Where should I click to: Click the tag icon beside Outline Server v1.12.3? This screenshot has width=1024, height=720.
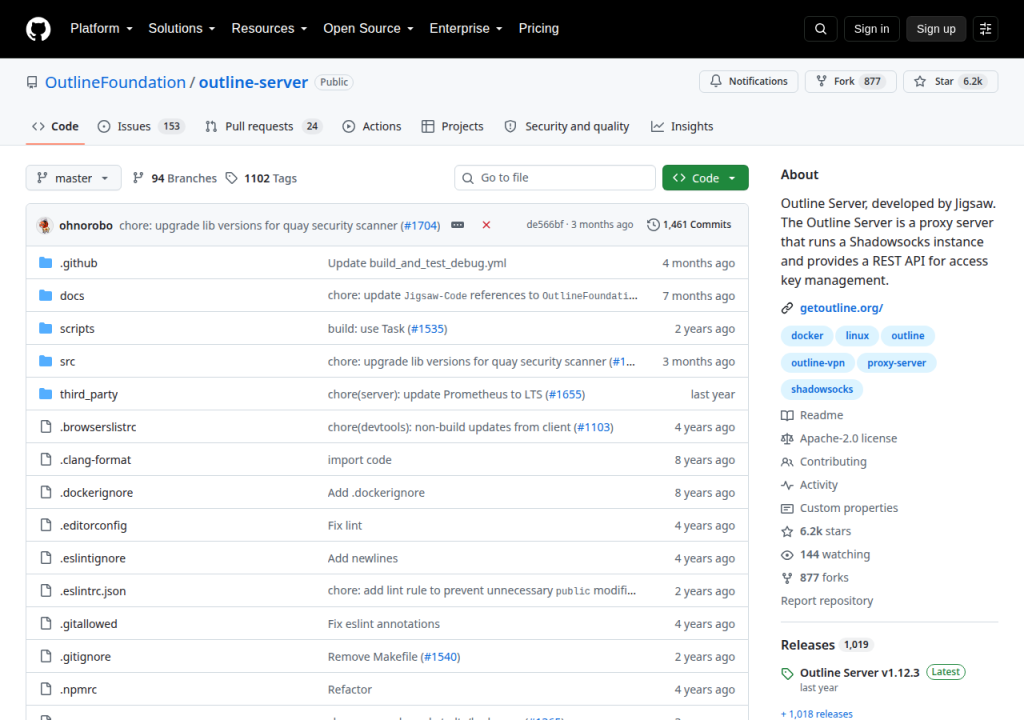[787, 674]
